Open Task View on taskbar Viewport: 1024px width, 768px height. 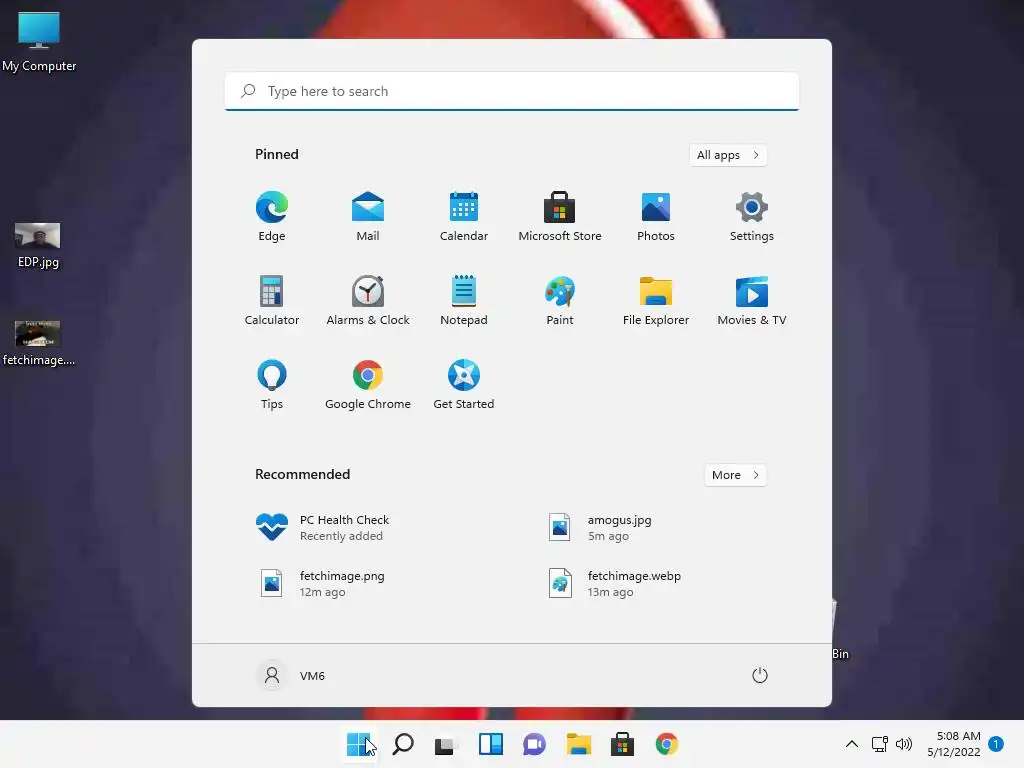coord(446,744)
